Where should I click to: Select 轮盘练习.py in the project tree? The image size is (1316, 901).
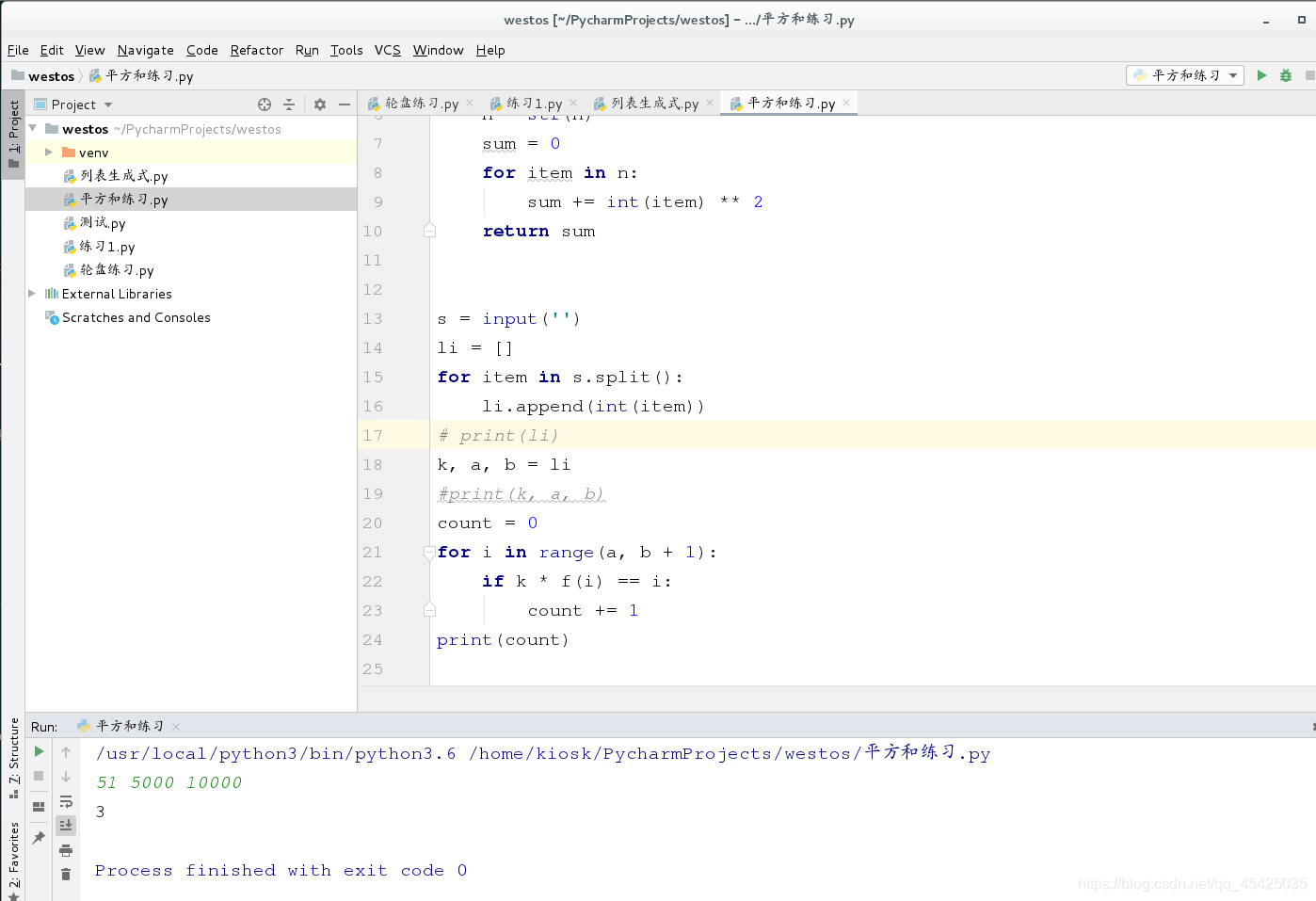pyautogui.click(x=117, y=270)
